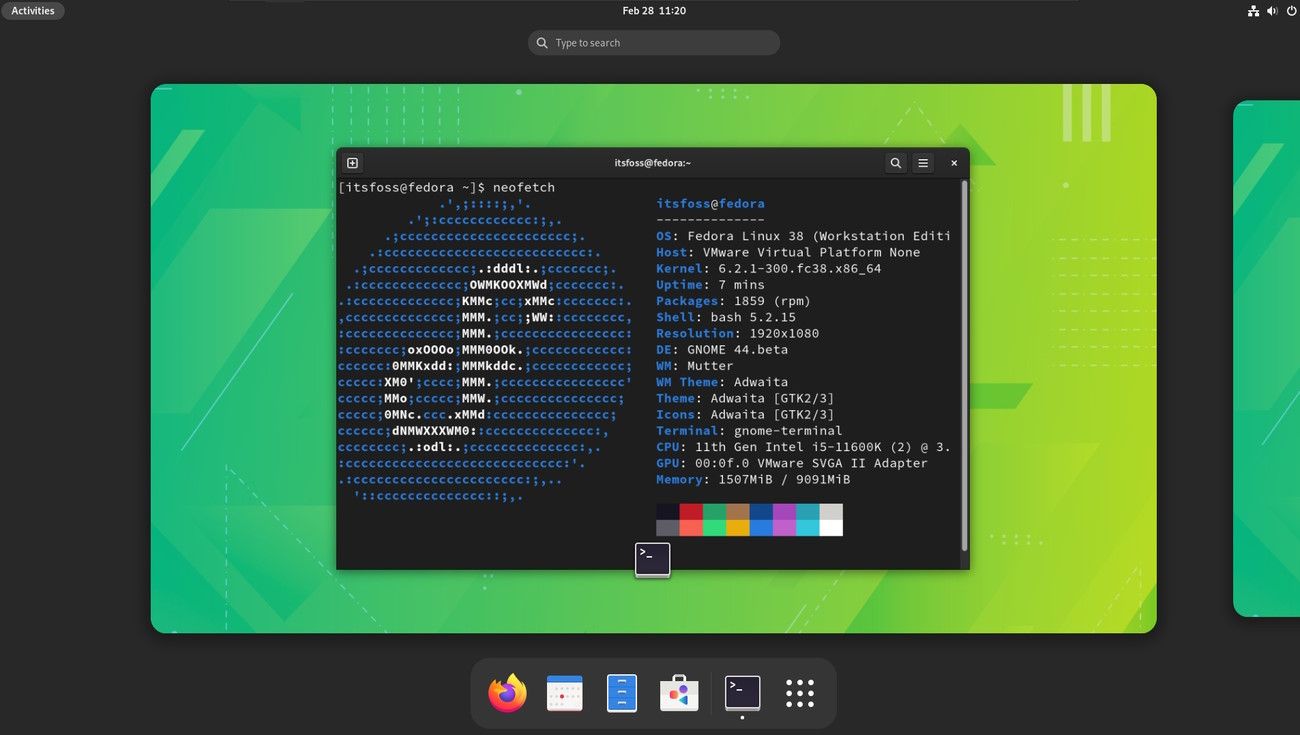Click the volume icon in the top bar
The height and width of the screenshot is (735, 1300).
click(1272, 11)
